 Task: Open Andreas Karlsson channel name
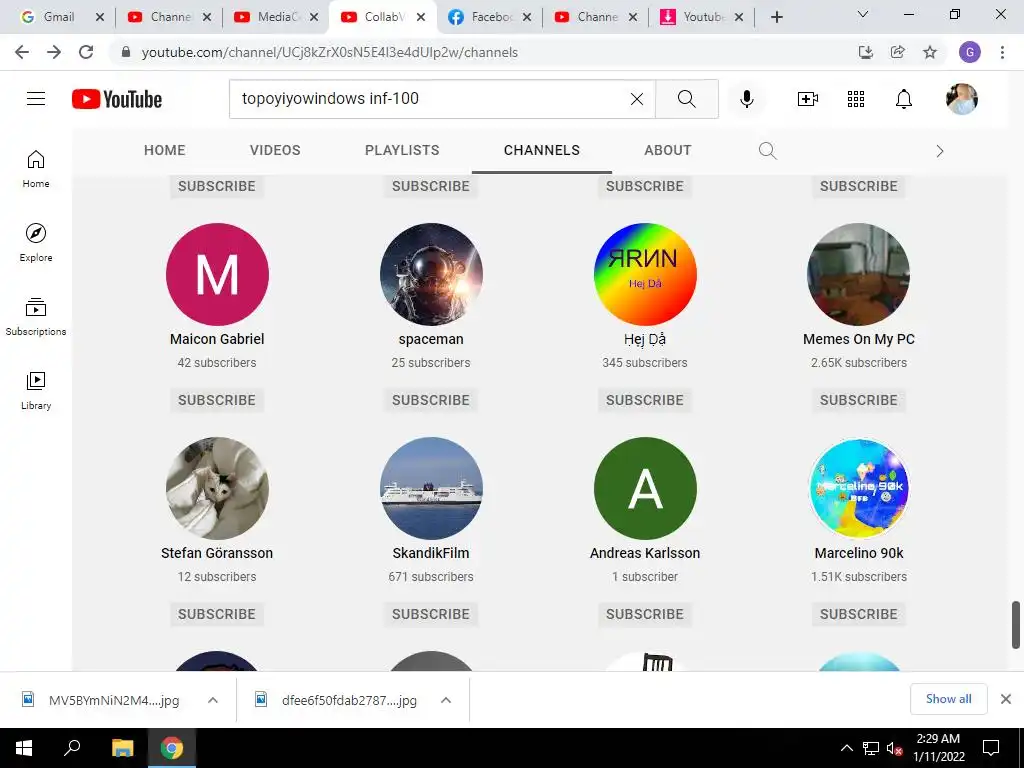point(645,553)
